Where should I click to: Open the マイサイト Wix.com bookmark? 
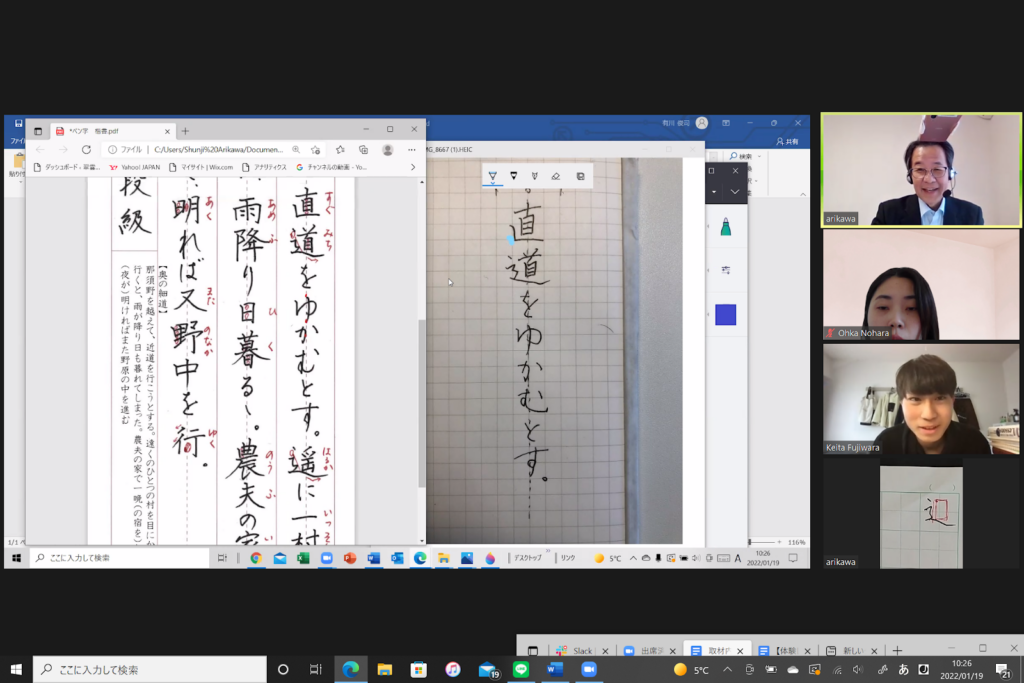point(201,167)
